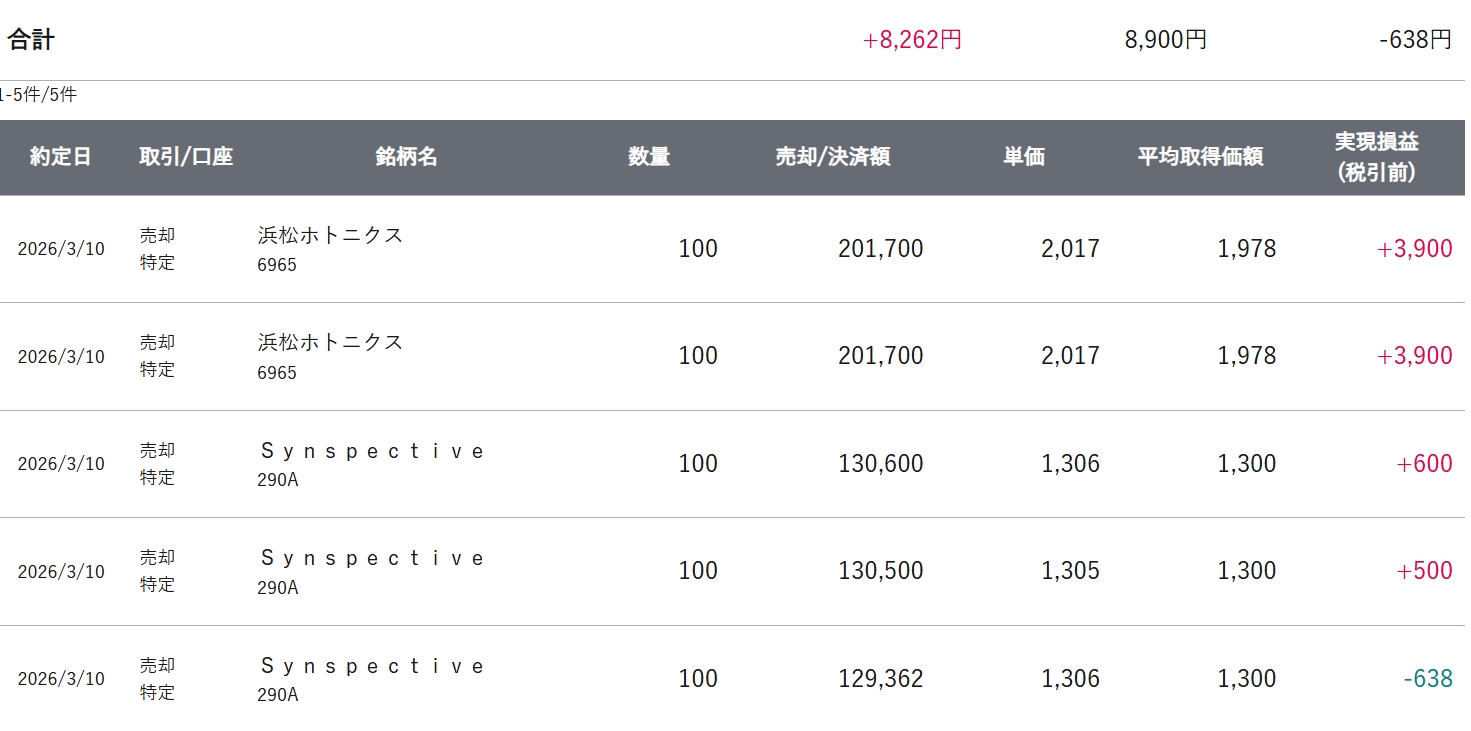Select the 売却/決済額 column header

point(833,157)
